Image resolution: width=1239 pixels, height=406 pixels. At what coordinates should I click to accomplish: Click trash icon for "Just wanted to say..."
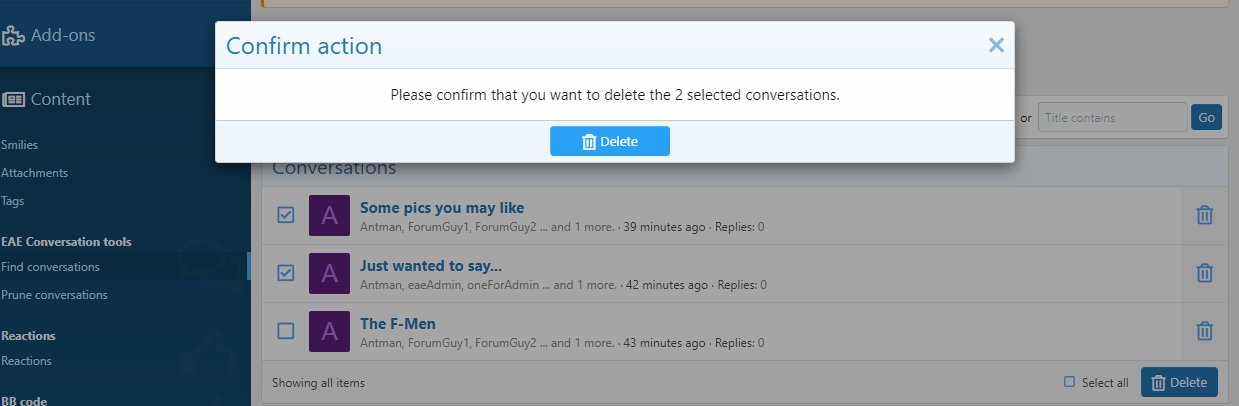coord(1205,272)
